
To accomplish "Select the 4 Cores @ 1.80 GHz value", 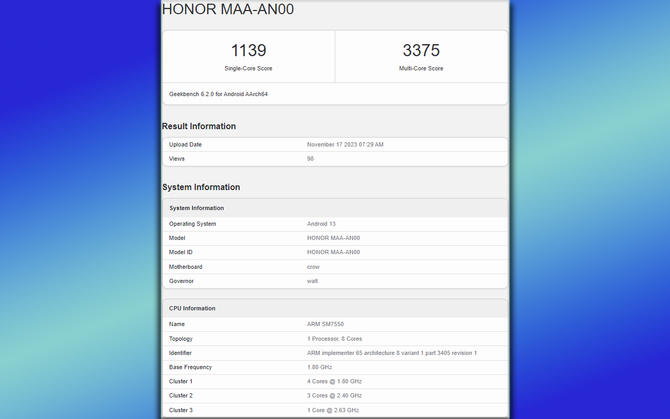I will coord(334,381).
